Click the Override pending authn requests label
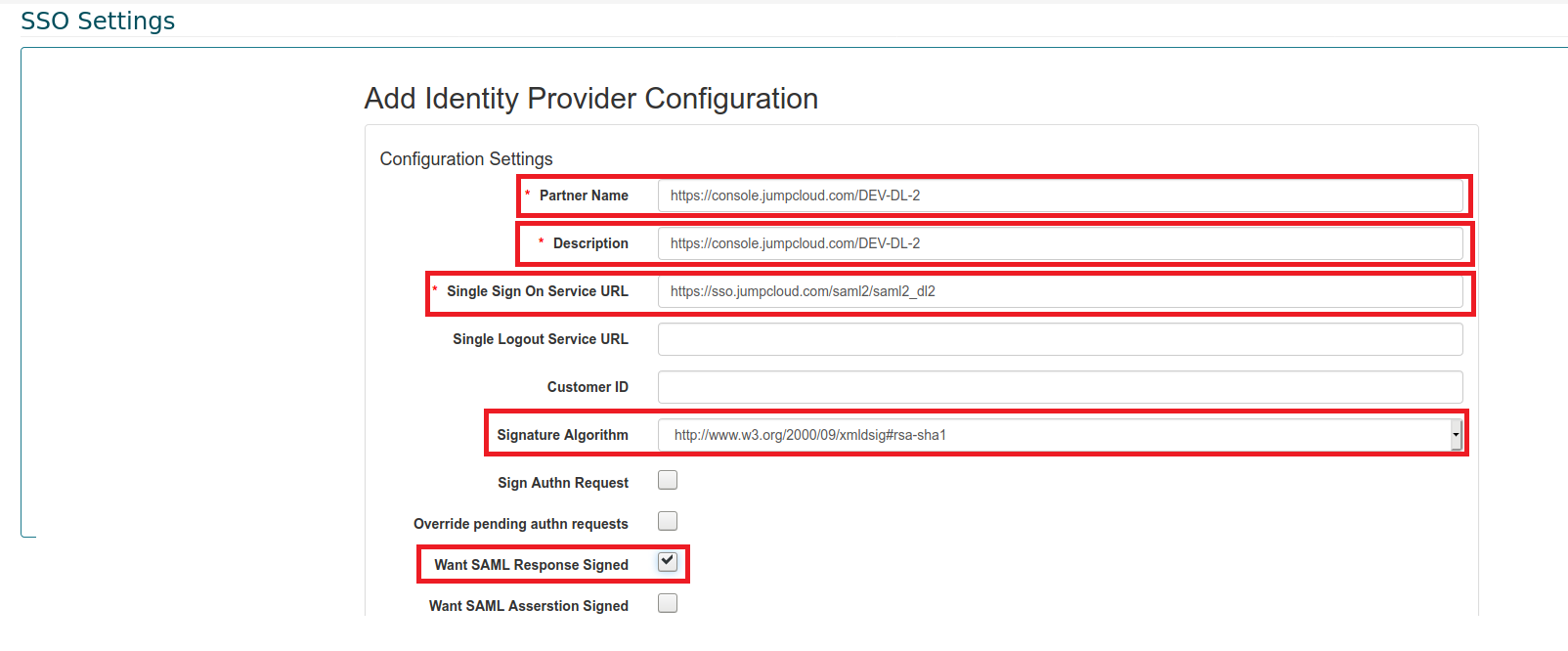The image size is (1568, 651). 520,524
